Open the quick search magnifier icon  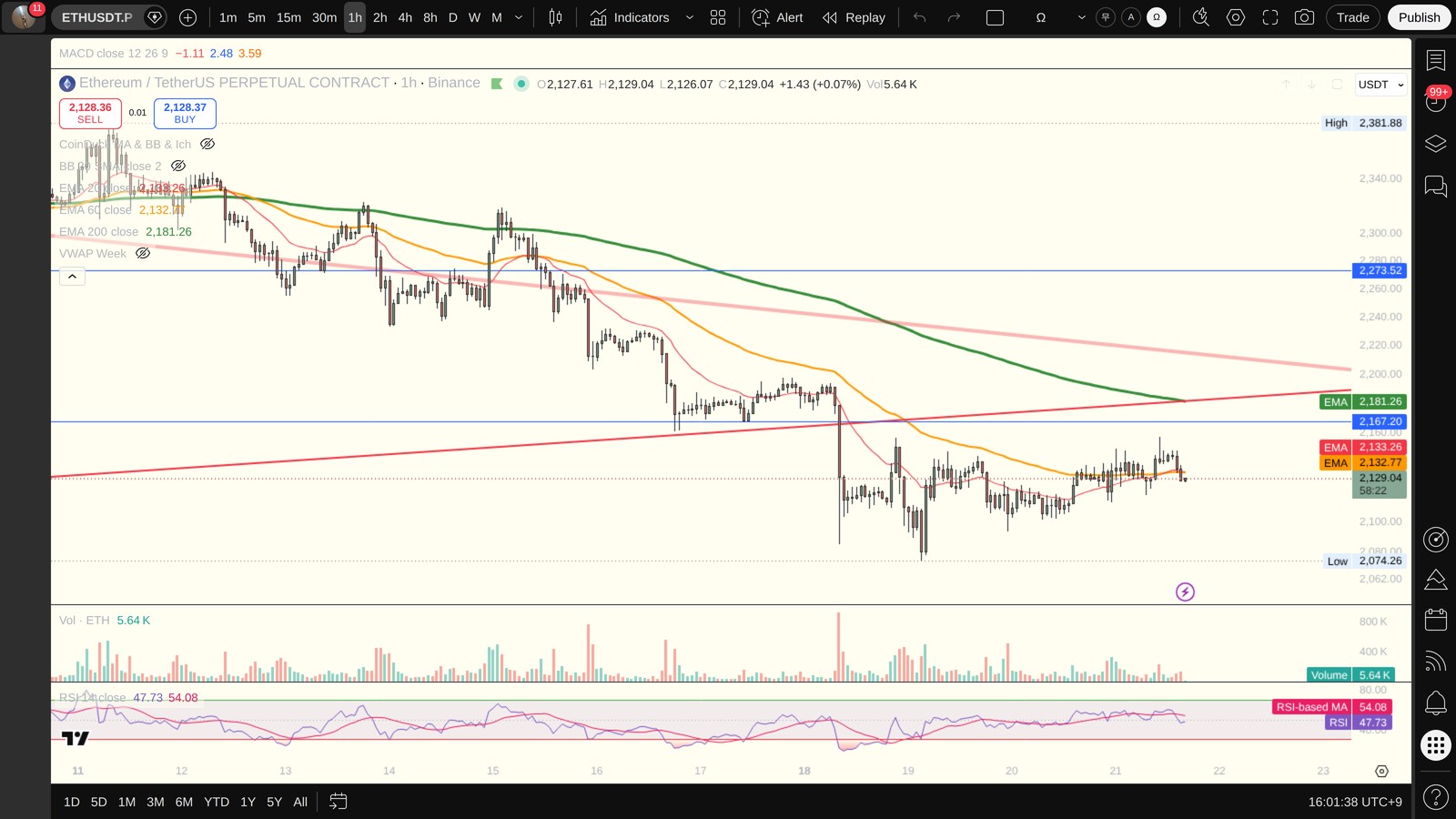pos(1201,17)
